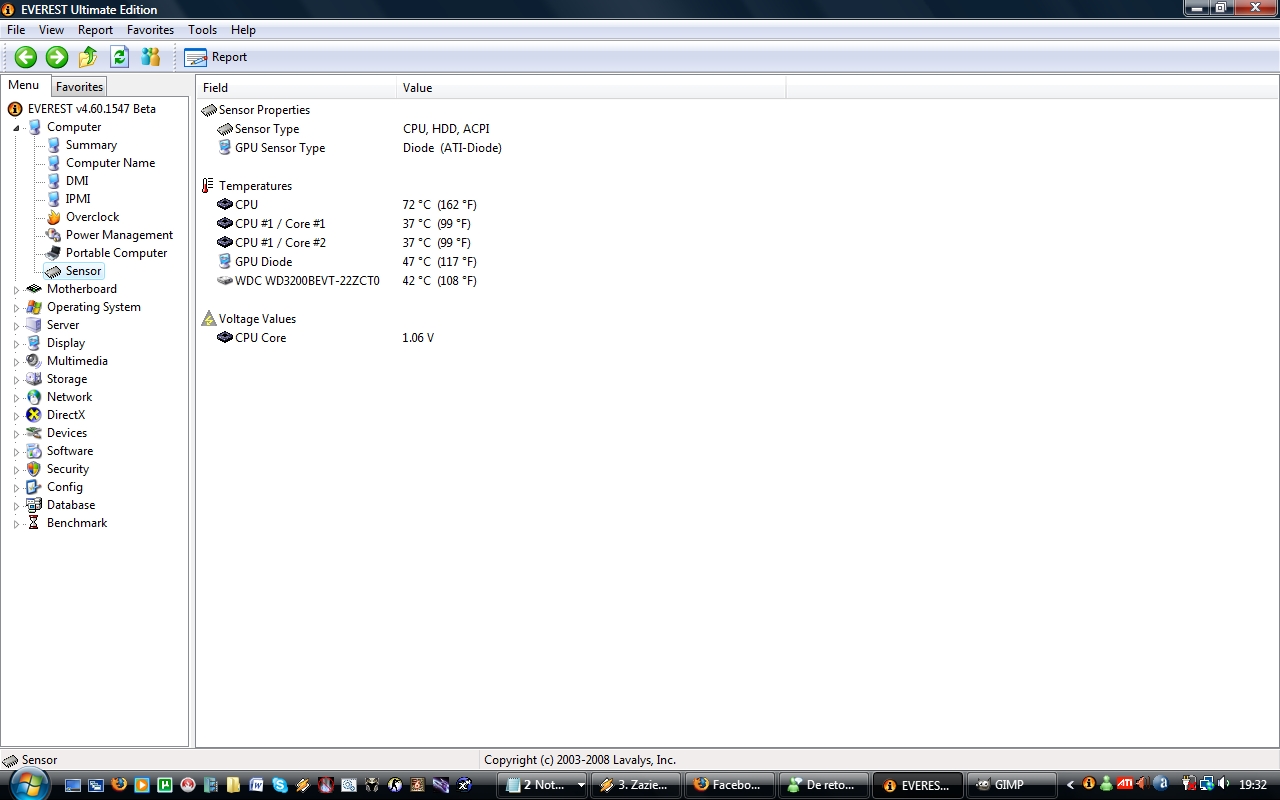The width and height of the screenshot is (1280, 800).
Task: Open the Favorites menu in menu bar
Action: point(150,30)
